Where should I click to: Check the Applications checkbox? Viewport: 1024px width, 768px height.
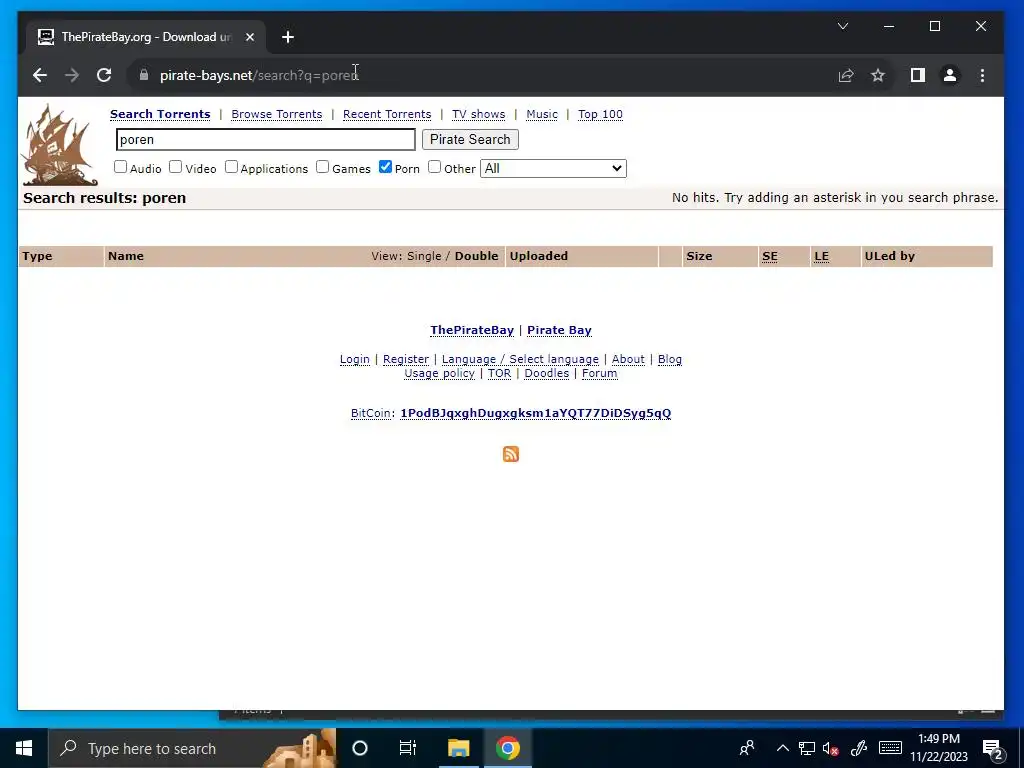tap(231, 167)
